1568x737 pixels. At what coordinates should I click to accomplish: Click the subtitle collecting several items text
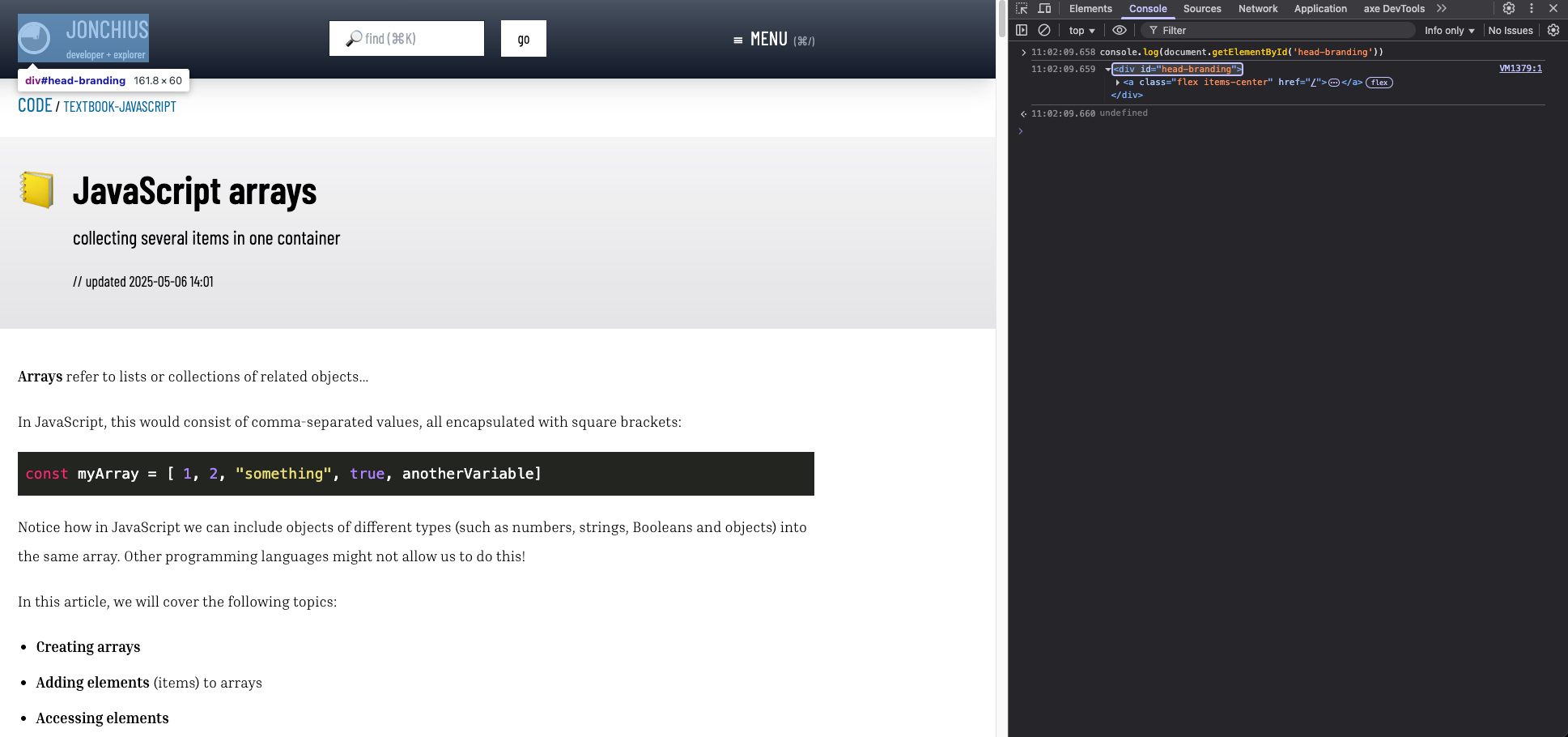click(x=206, y=238)
